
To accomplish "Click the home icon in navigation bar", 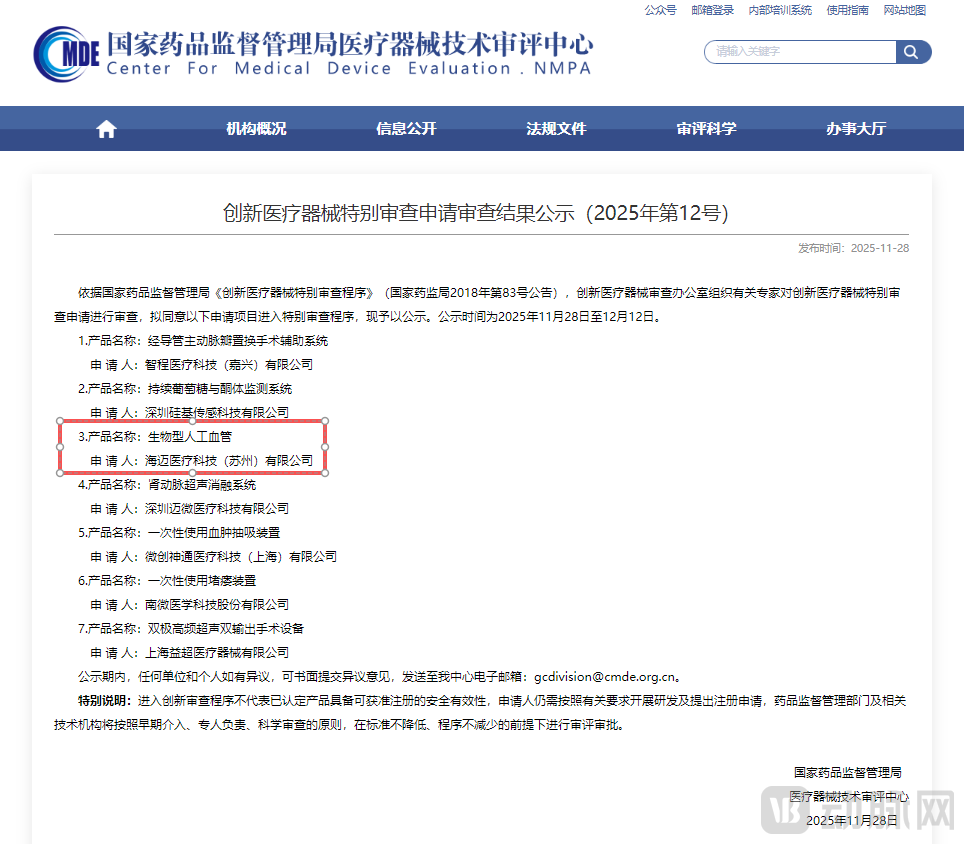I will coord(106,129).
